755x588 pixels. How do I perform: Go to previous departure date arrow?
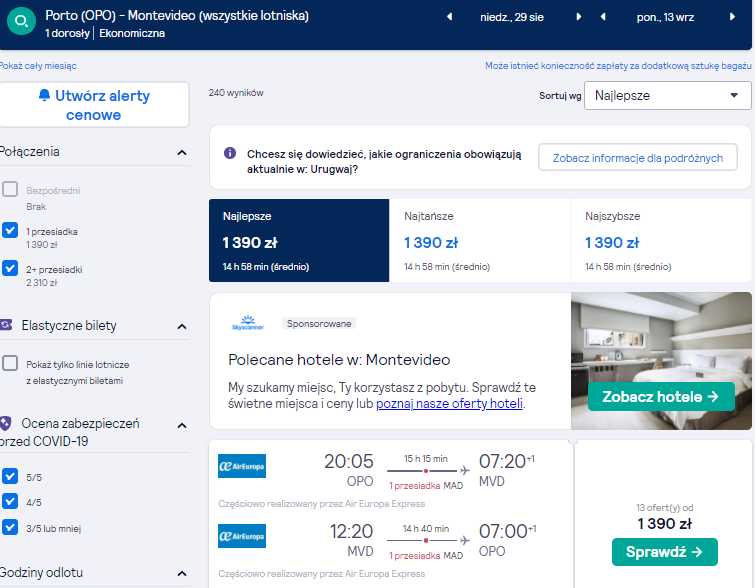click(449, 17)
